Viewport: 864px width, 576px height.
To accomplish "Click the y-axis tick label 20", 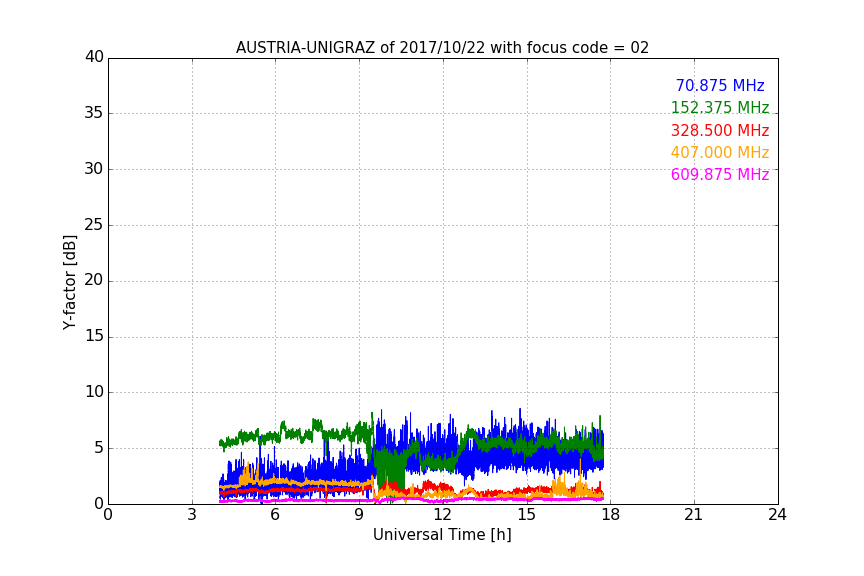I will pyautogui.click(x=94, y=281).
